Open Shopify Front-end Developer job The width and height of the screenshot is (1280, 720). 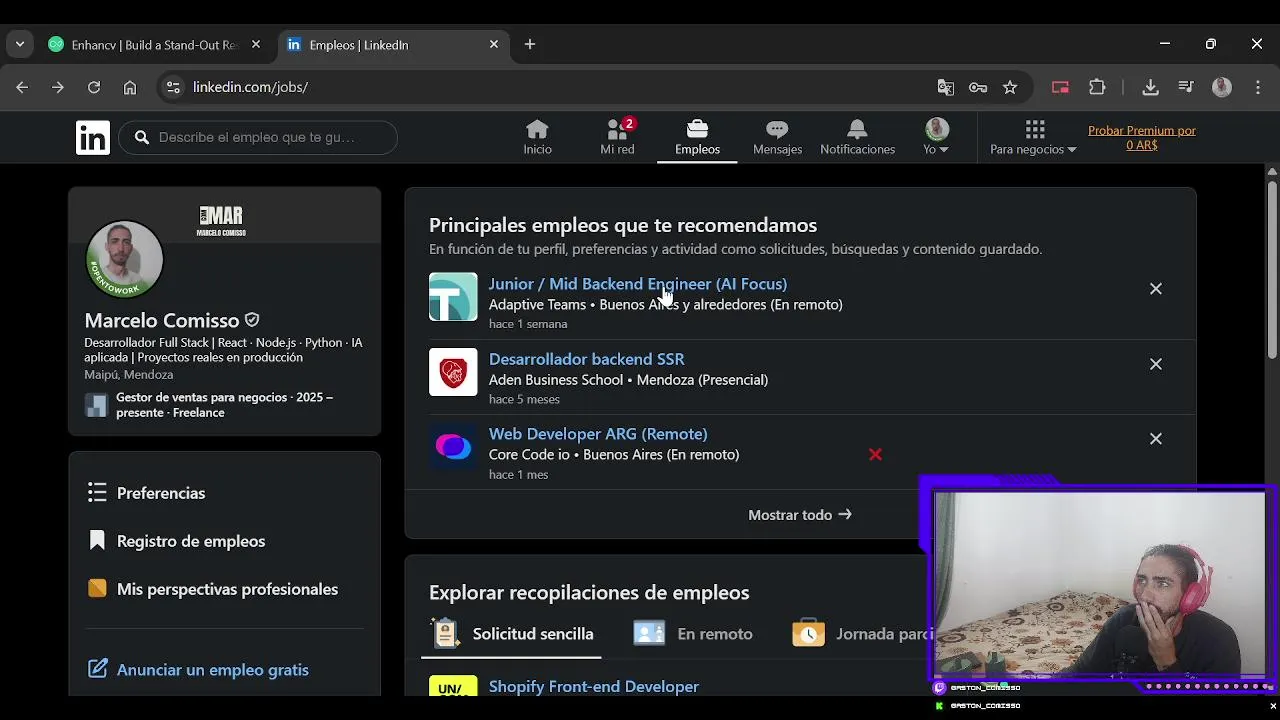tap(593, 686)
